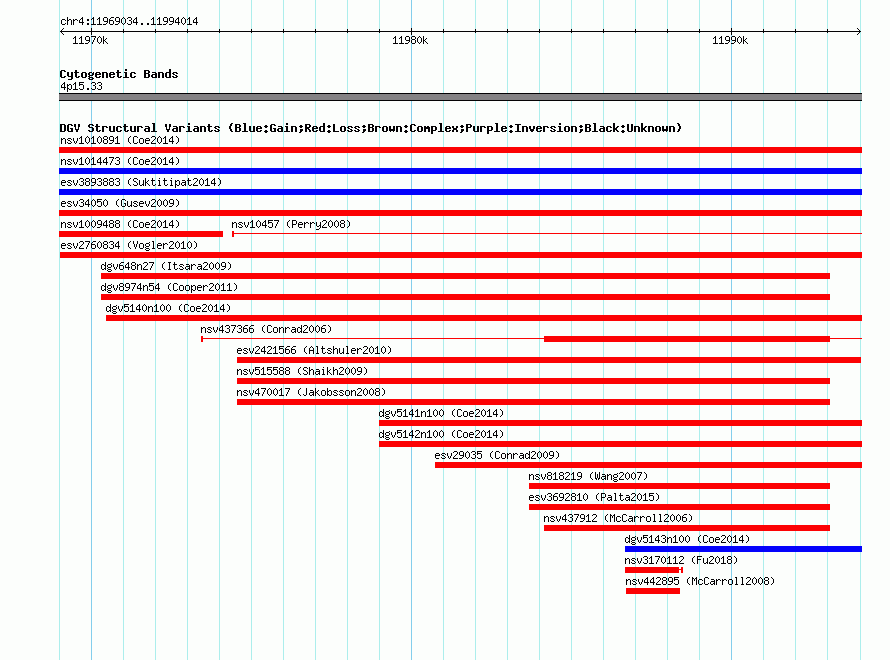Open nsv442895 (McCarroll2008) label
The height and width of the screenshot is (660, 890).
tap(700, 581)
